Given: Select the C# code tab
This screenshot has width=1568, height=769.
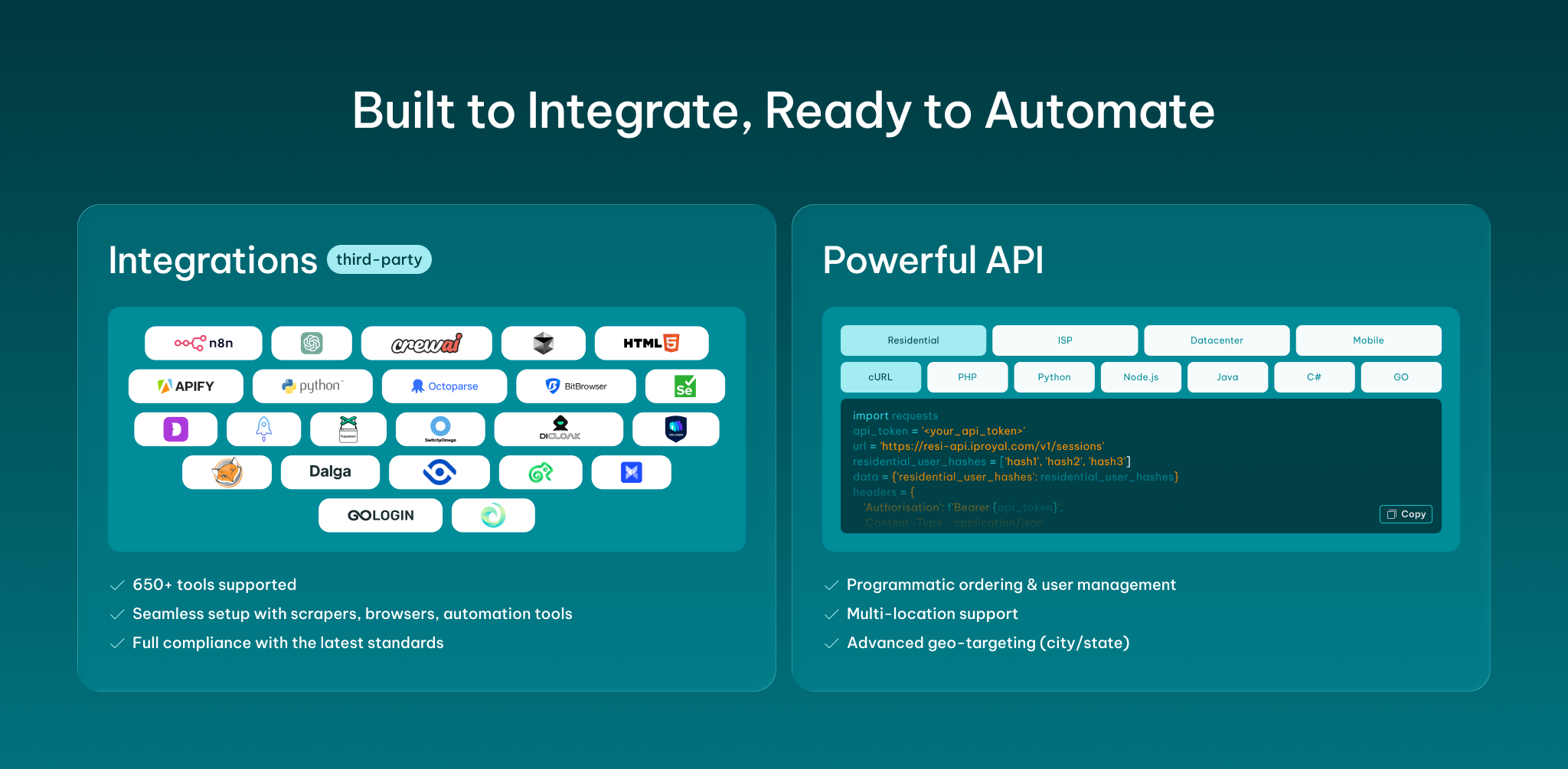Looking at the screenshot, I should [x=1315, y=377].
